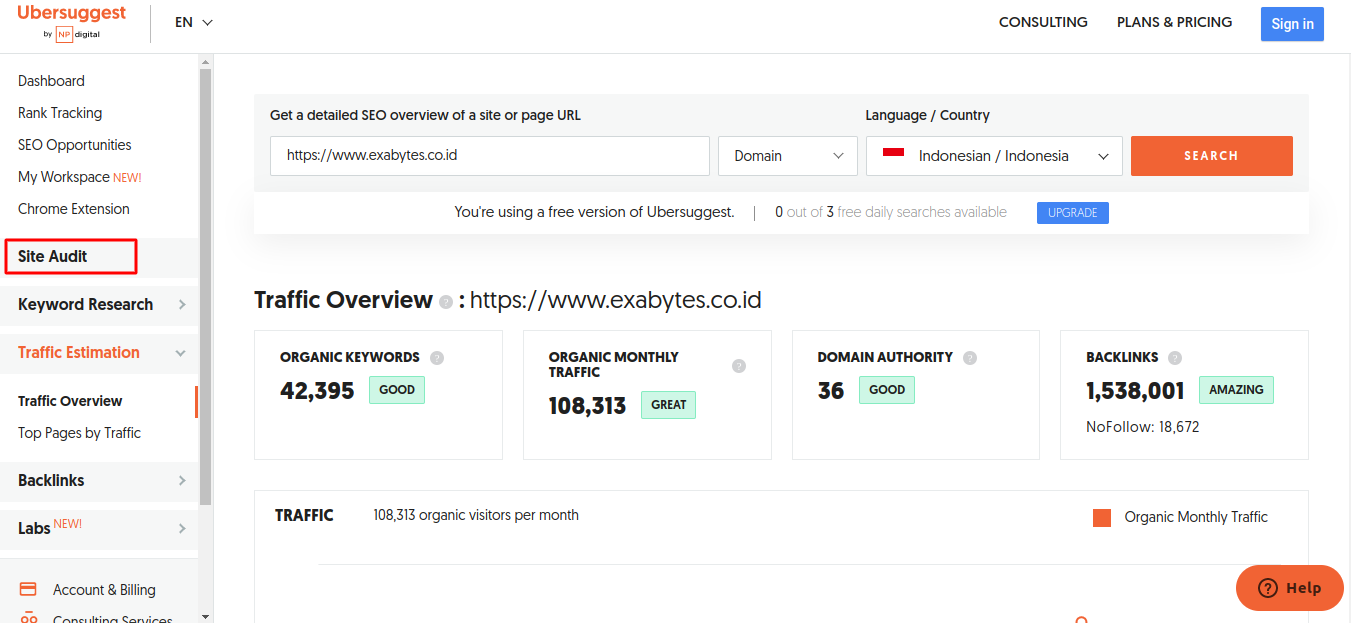Viewport: 1351px width, 623px height.
Task: Click the Indonesian flag icon
Action: coord(894,155)
